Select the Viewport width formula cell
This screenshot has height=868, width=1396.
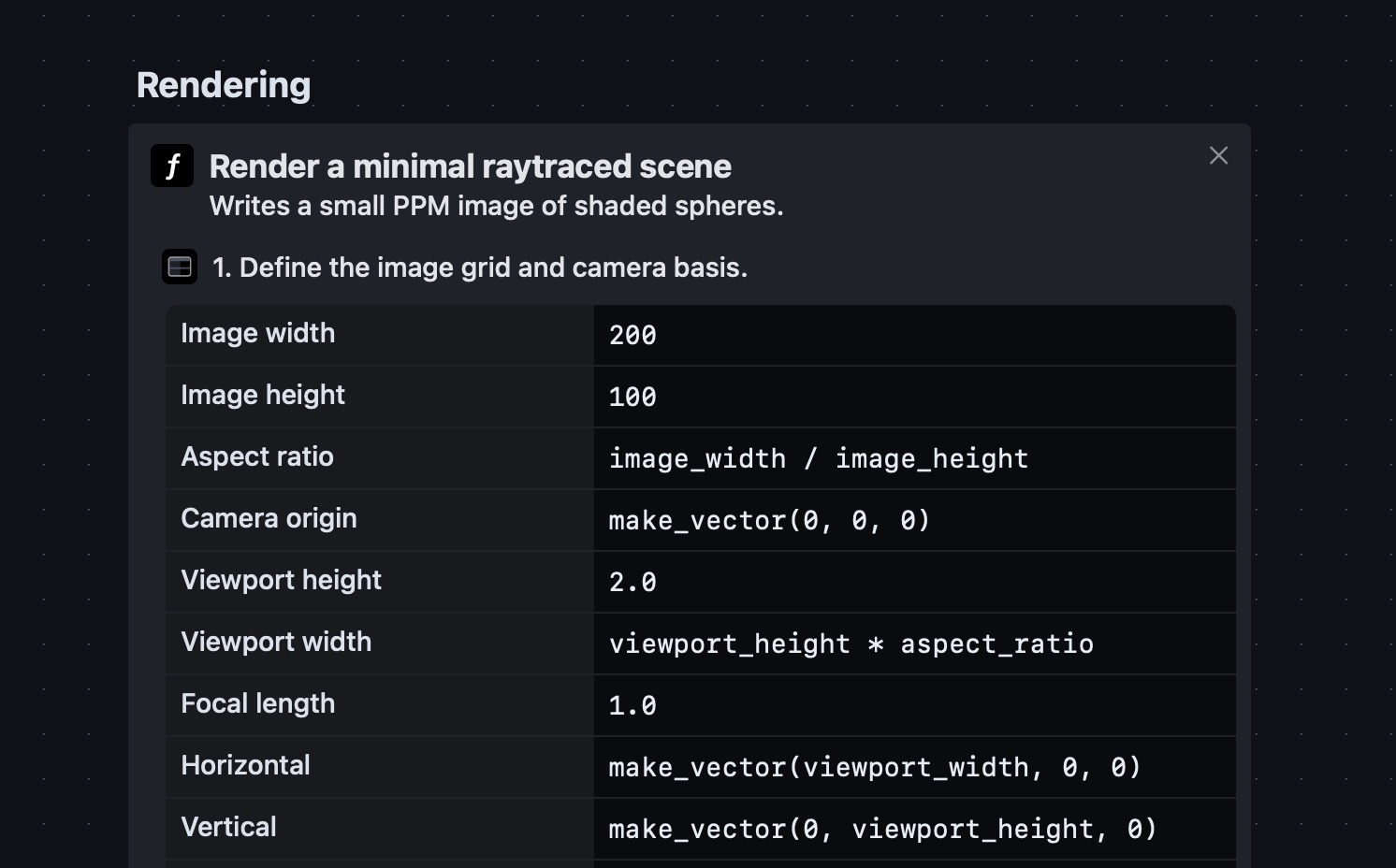point(851,644)
